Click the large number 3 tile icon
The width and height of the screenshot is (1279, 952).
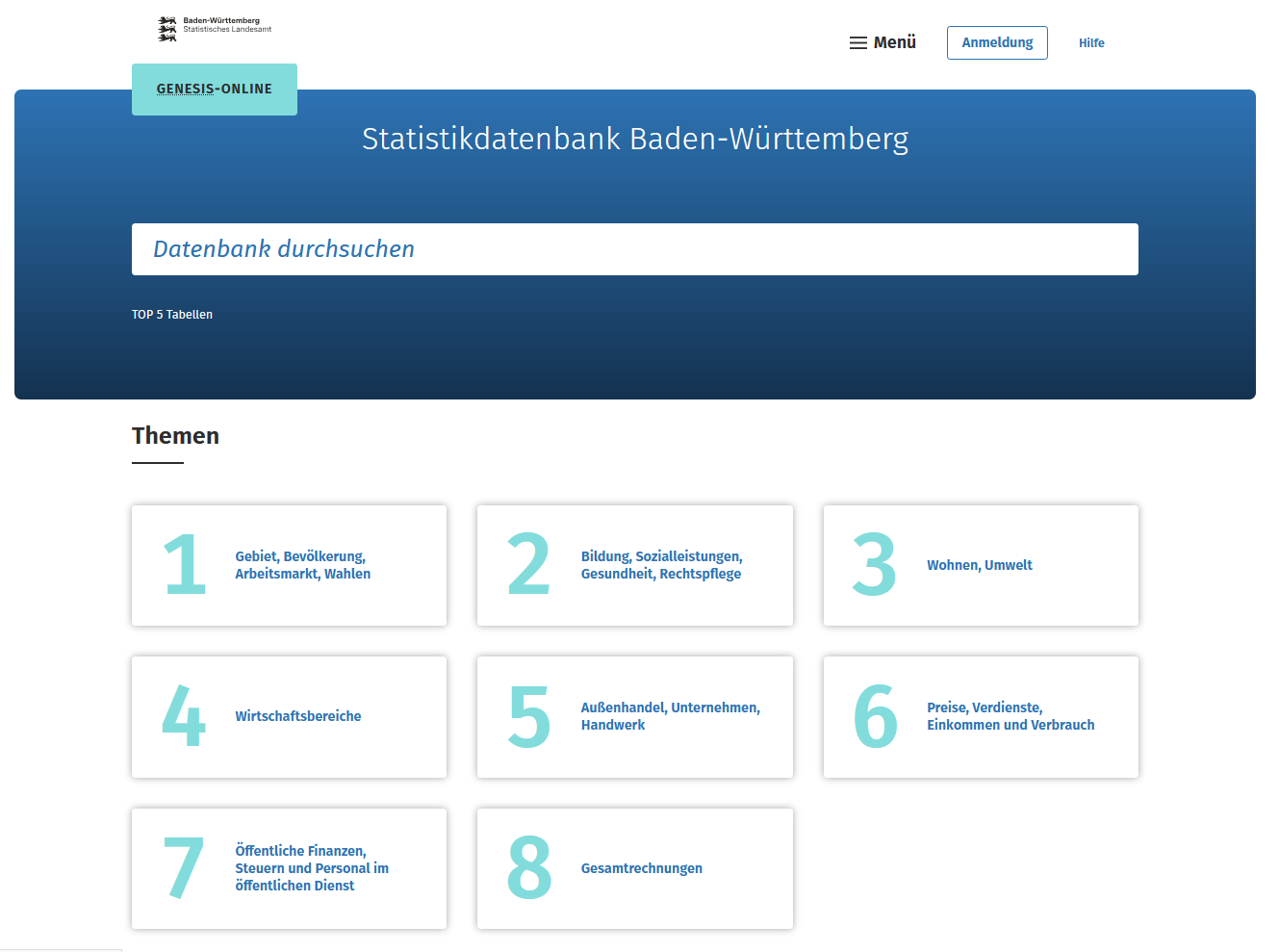pos(874,565)
